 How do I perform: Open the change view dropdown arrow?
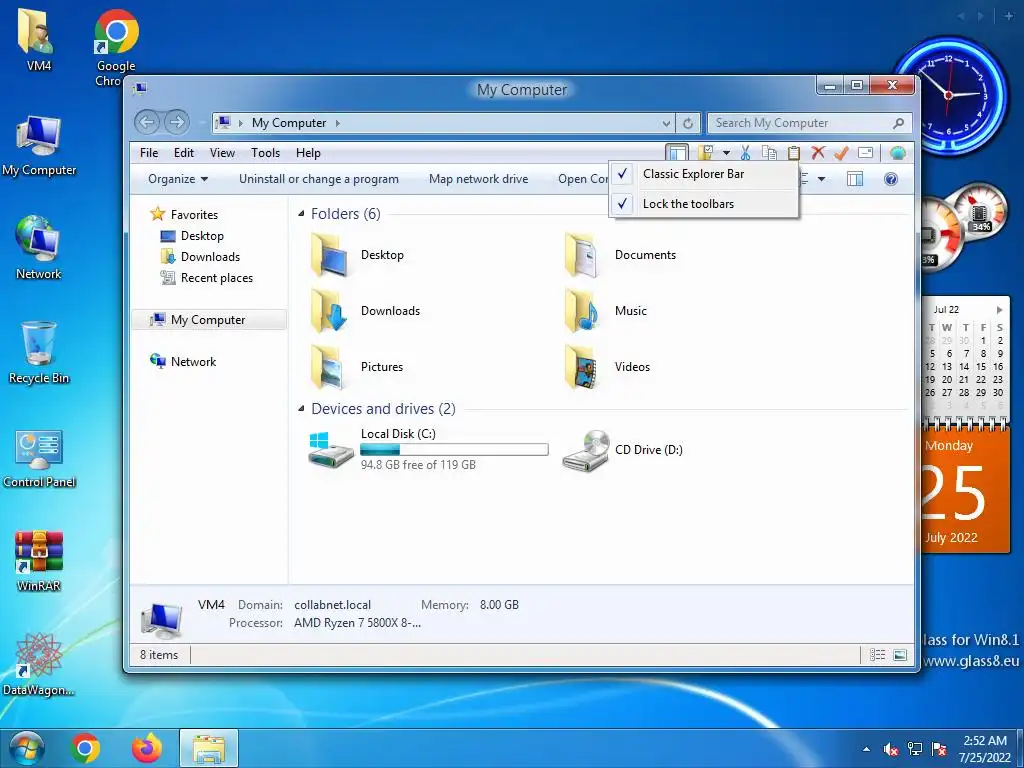pos(822,179)
